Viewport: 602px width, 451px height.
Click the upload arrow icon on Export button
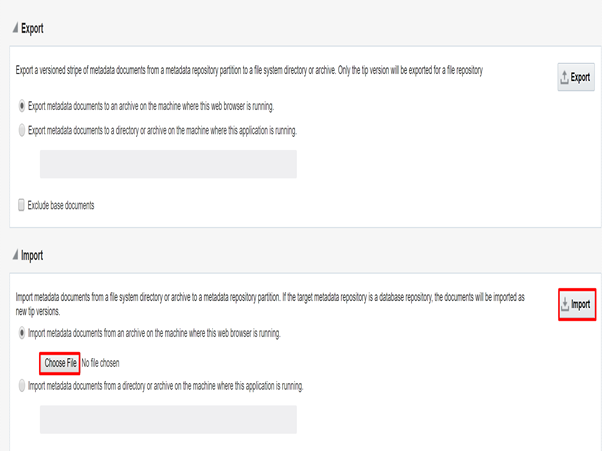pos(564,78)
